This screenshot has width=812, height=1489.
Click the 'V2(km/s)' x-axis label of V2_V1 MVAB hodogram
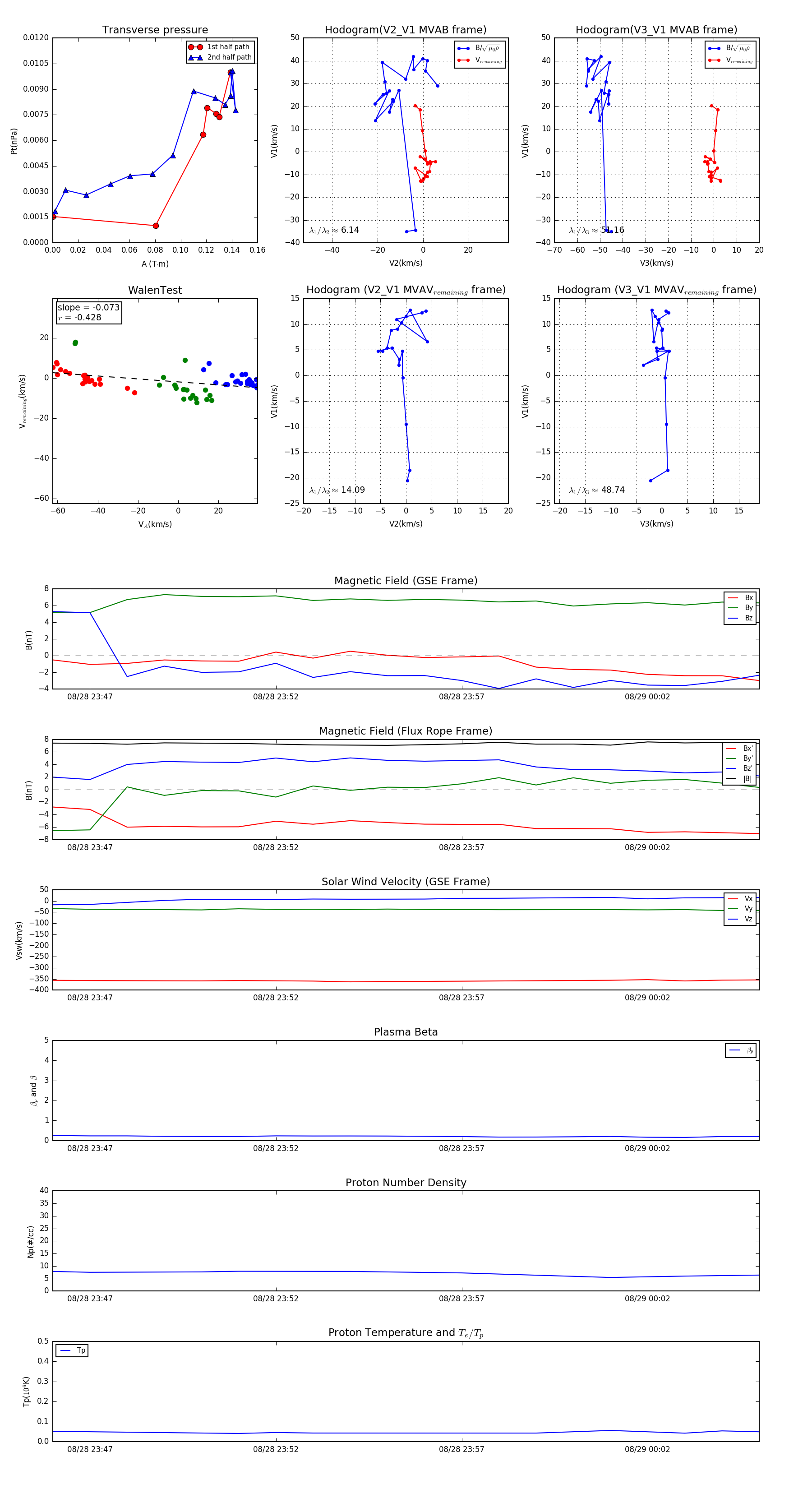click(406, 264)
